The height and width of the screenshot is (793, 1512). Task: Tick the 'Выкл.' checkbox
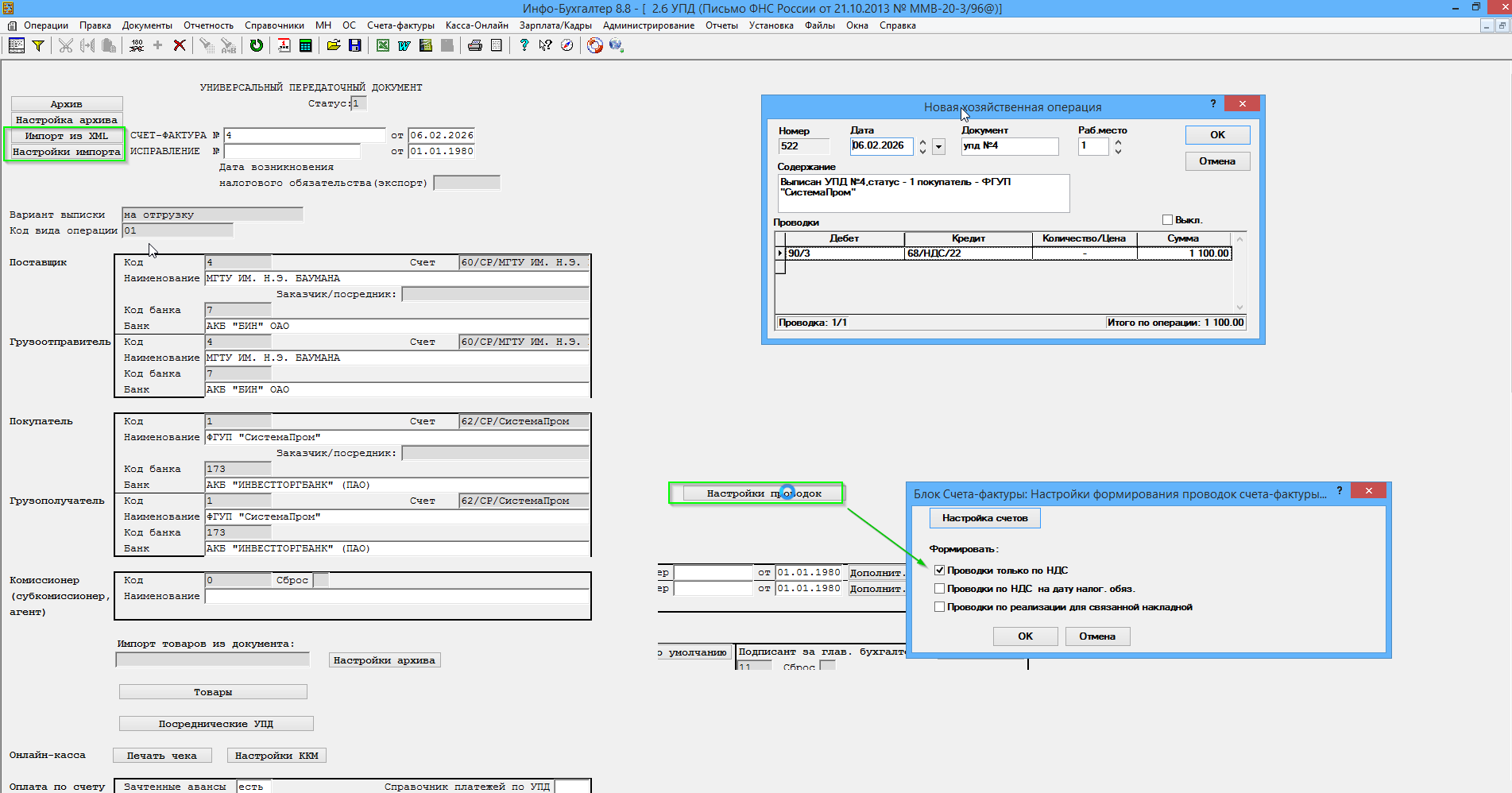1167,220
